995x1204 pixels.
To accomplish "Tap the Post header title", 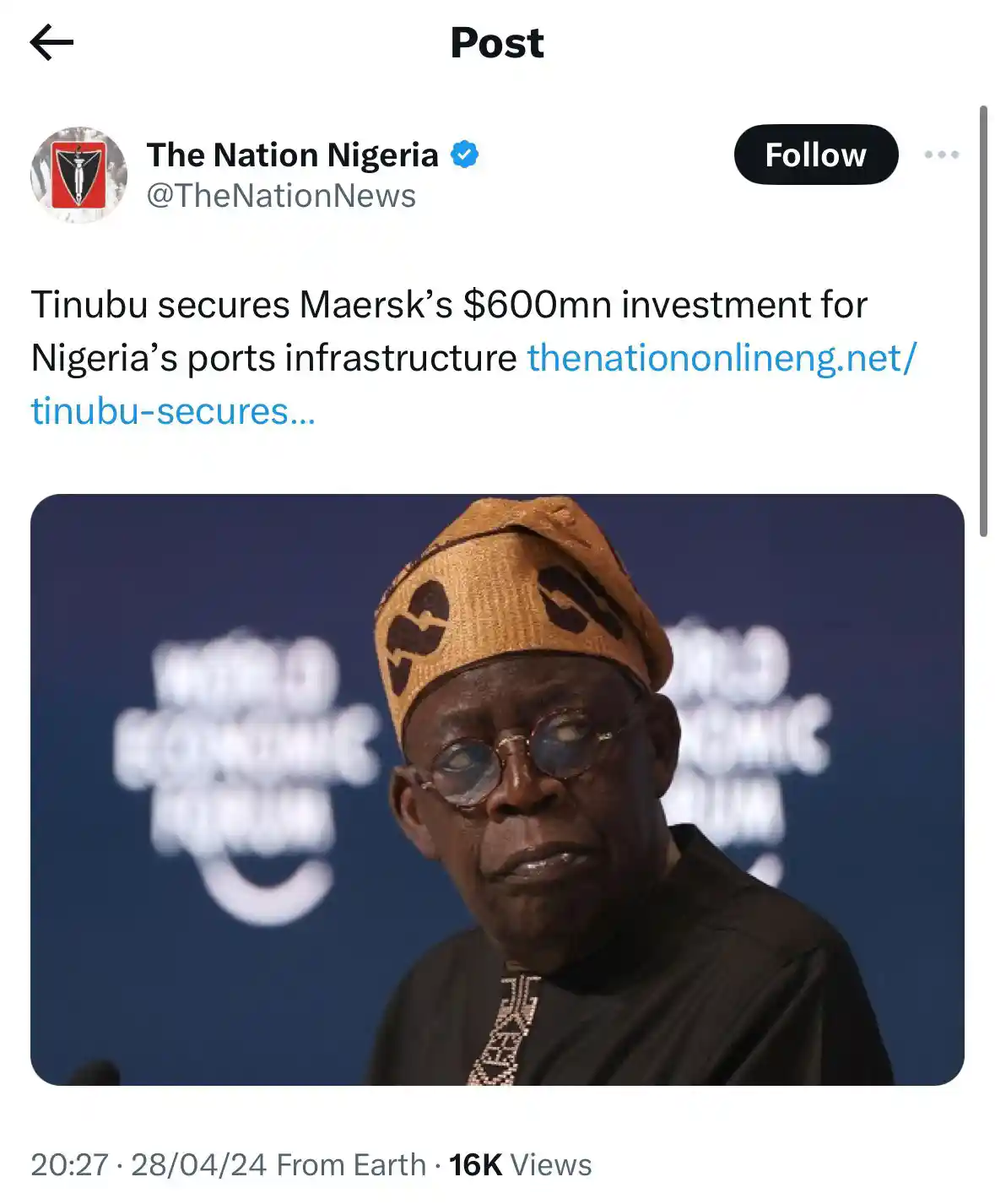I will (497, 43).
